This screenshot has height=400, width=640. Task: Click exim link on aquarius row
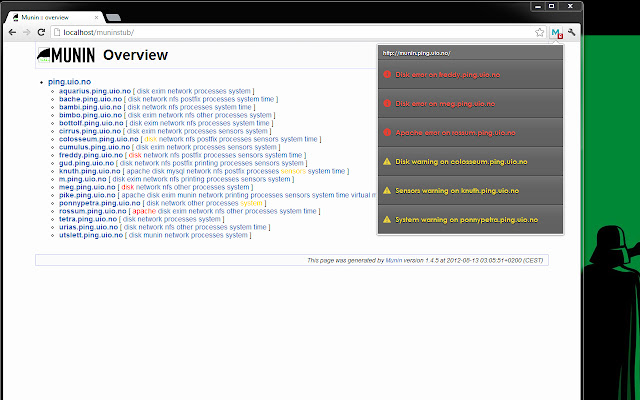click(x=158, y=91)
